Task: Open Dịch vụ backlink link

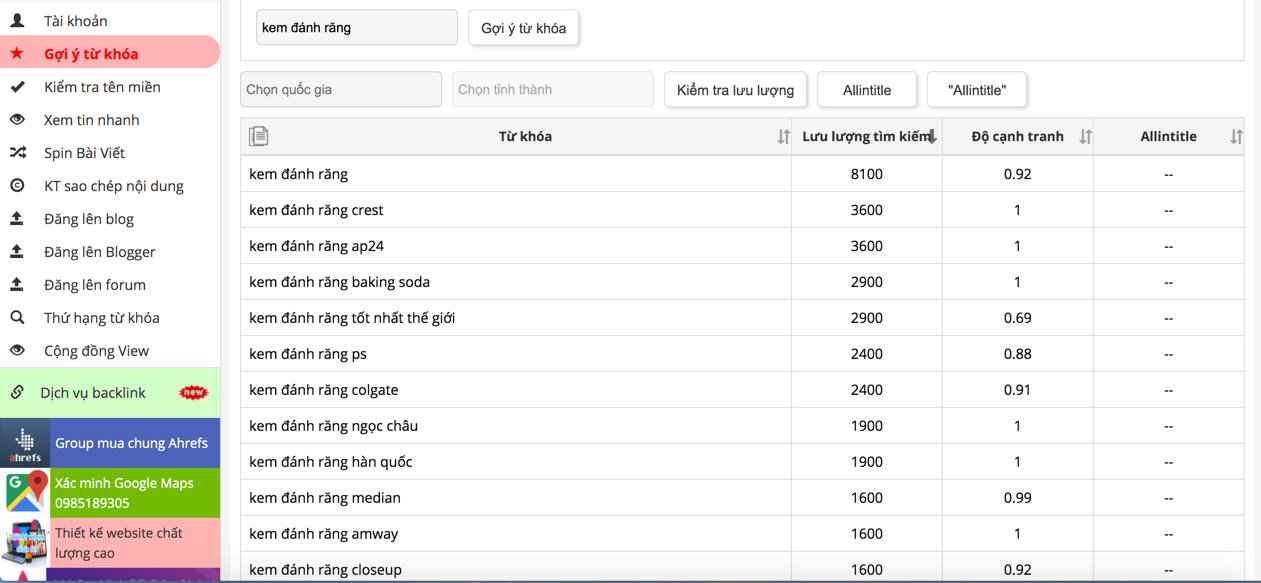Action: tap(110, 392)
